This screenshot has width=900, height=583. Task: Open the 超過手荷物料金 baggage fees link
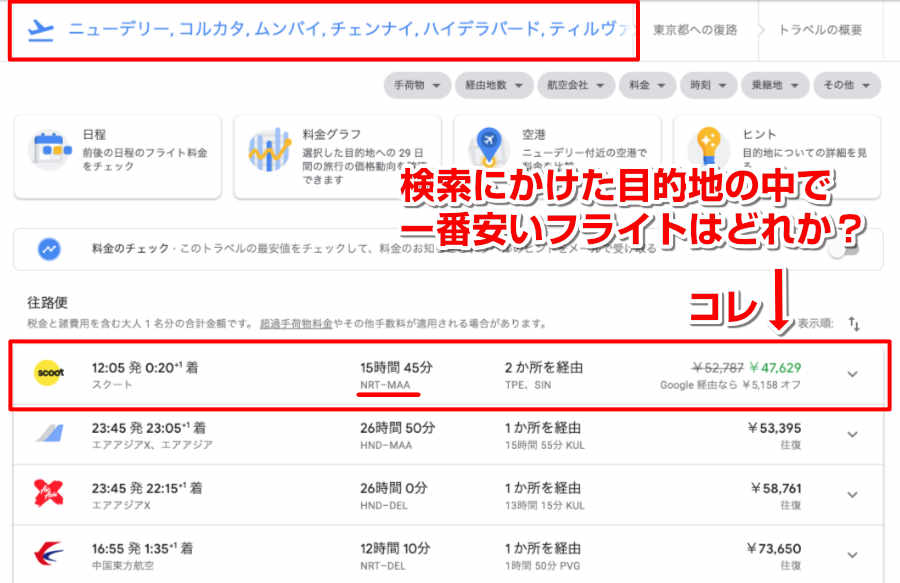296,324
